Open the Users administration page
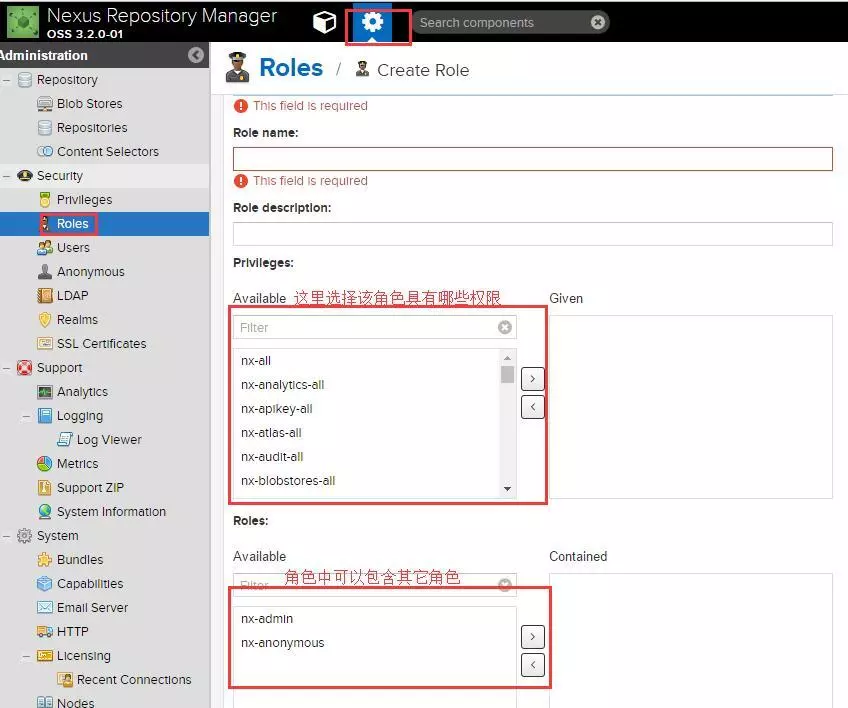This screenshot has width=848, height=708. coord(104,248)
